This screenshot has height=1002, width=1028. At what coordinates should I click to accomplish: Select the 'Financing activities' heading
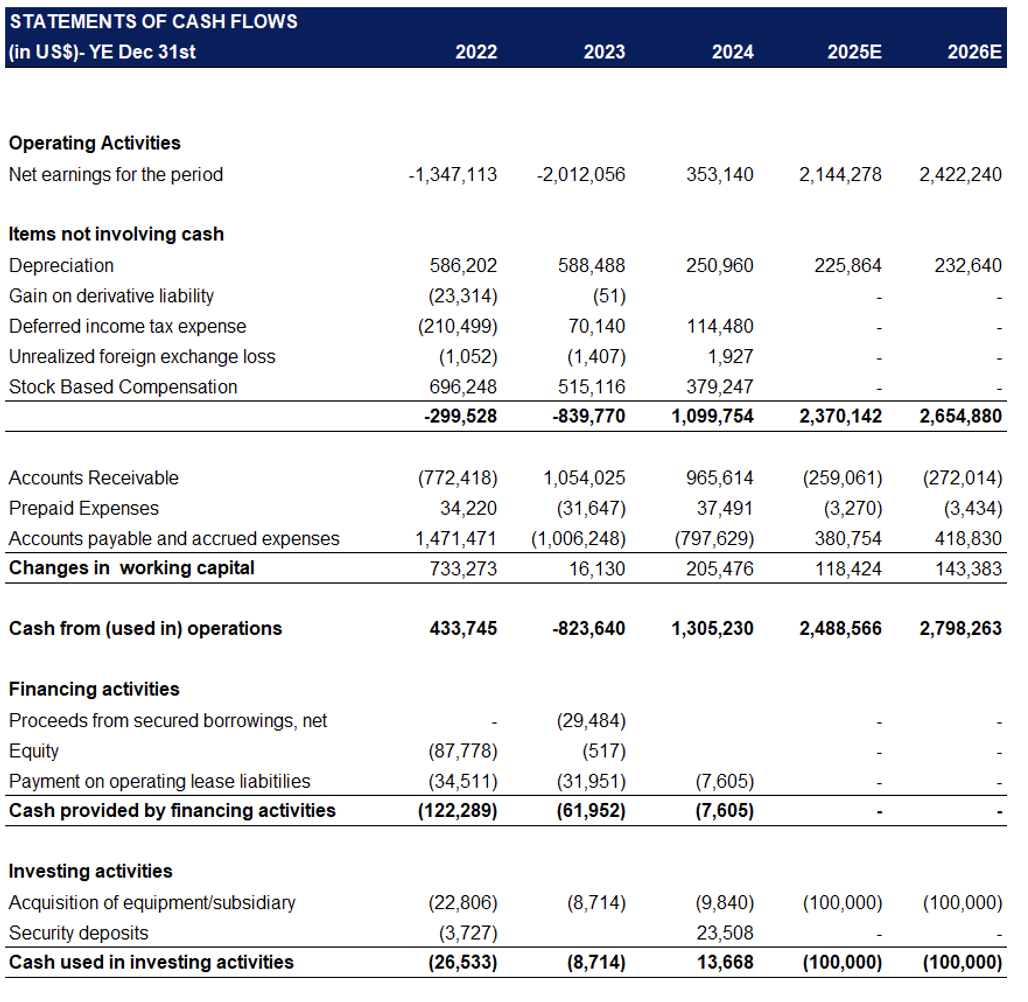[x=94, y=690]
